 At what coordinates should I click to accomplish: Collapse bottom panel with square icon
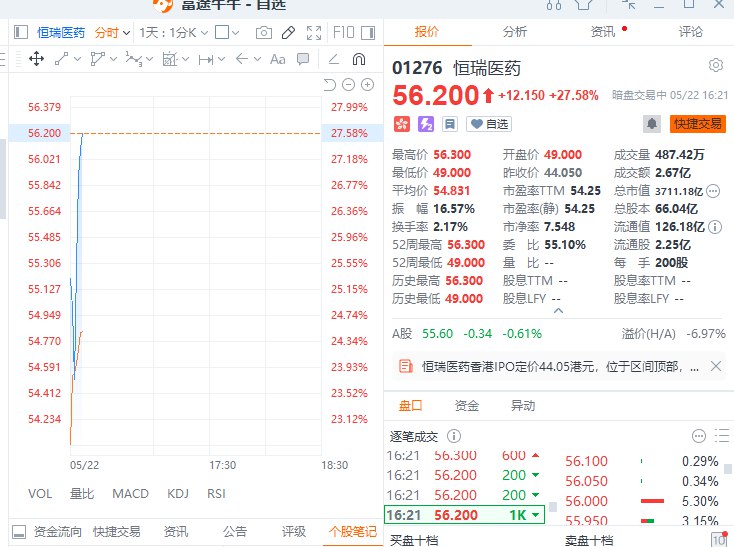[x=19, y=532]
